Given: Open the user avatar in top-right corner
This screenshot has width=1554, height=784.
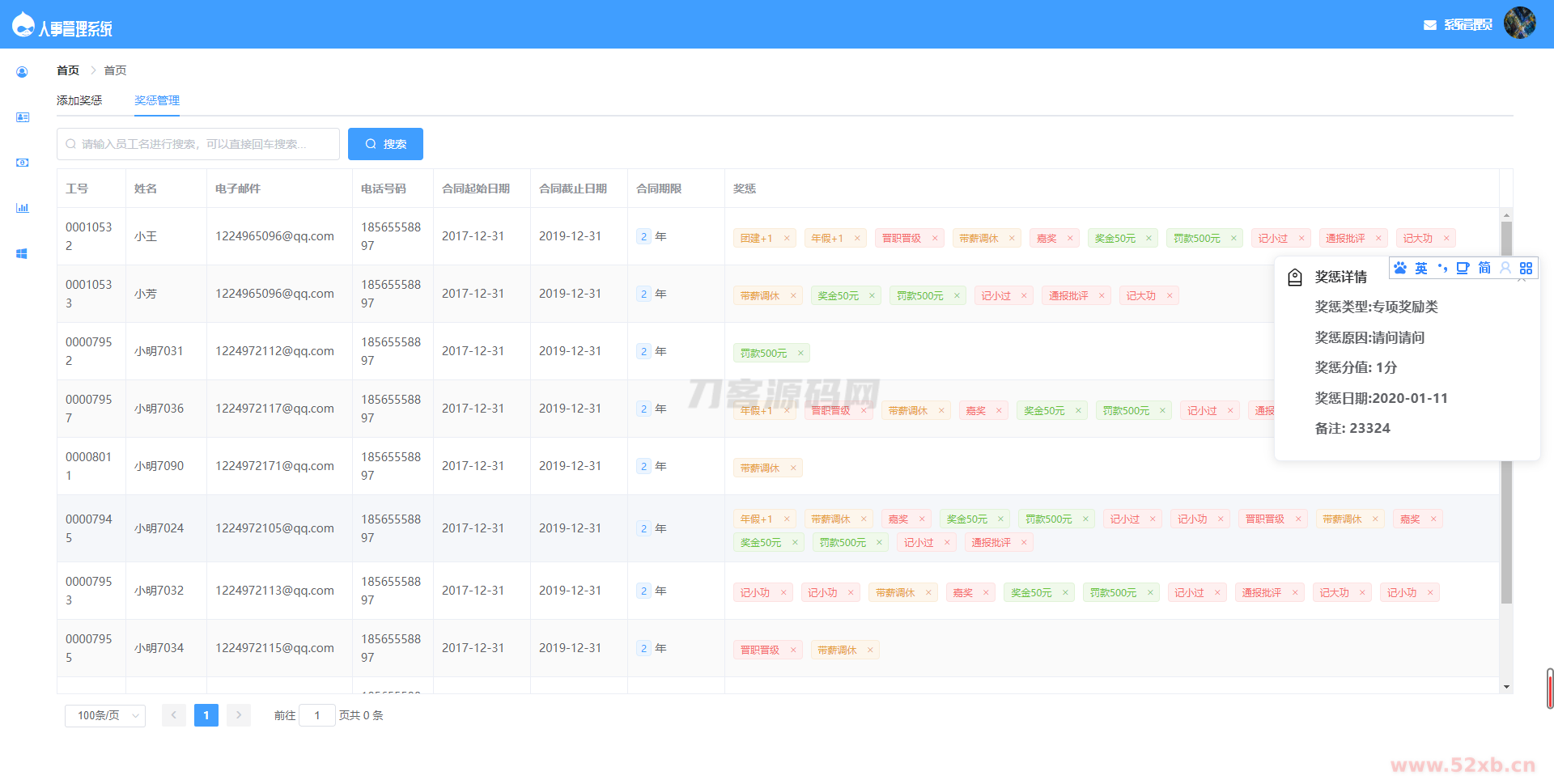Looking at the screenshot, I should click(x=1519, y=23).
